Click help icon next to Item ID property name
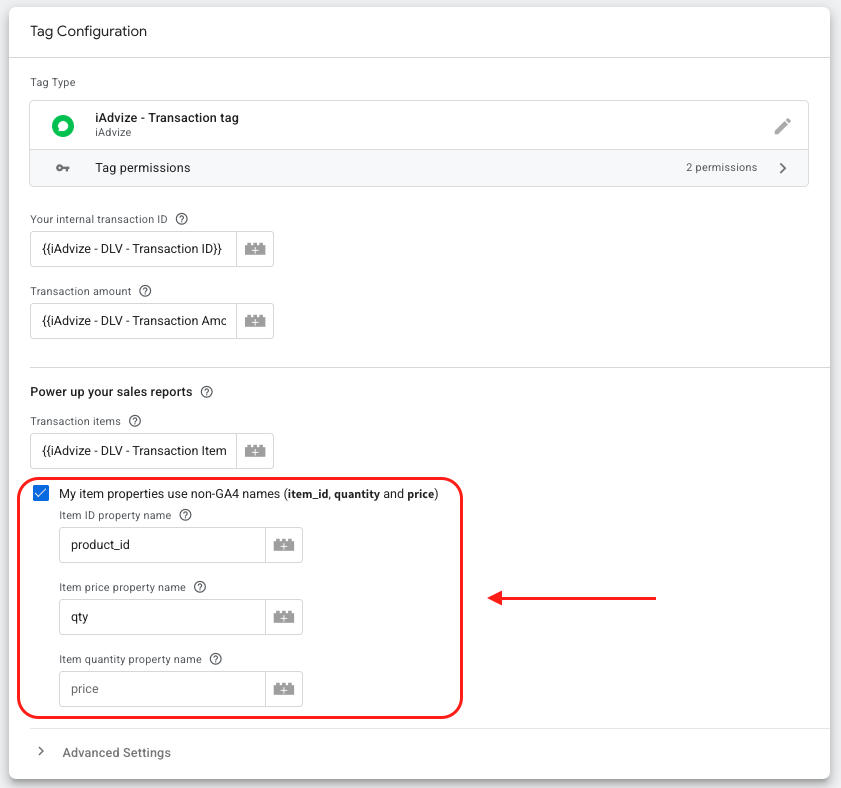 pyautogui.click(x=185, y=515)
